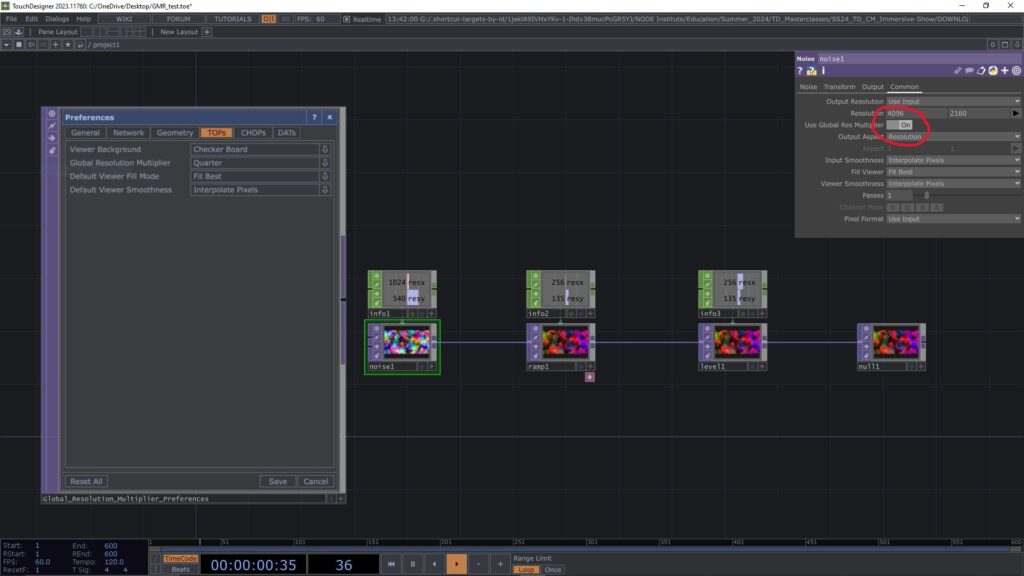The image size is (1024, 576).
Task: Enable Loop range limit mode
Action: (x=526, y=570)
